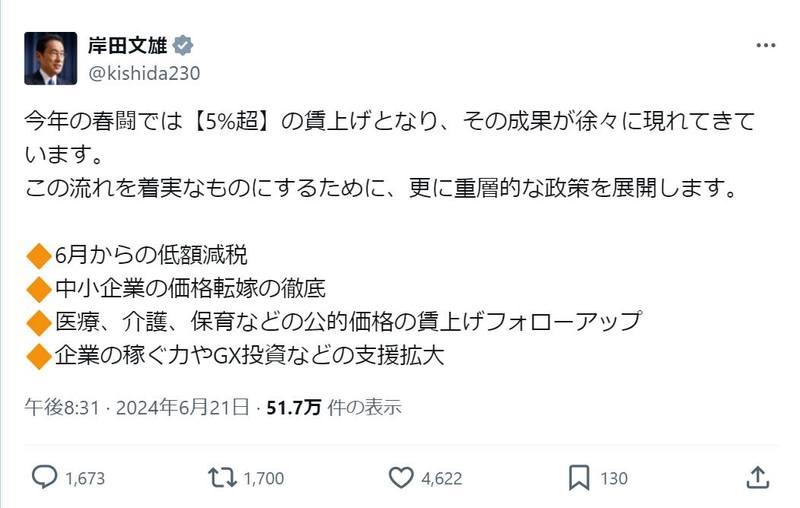Like the post with the heart icon
This screenshot has height=508, width=800.
(400, 477)
